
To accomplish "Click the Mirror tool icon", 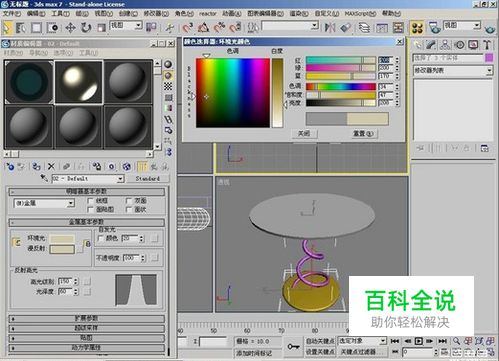I will pos(330,27).
